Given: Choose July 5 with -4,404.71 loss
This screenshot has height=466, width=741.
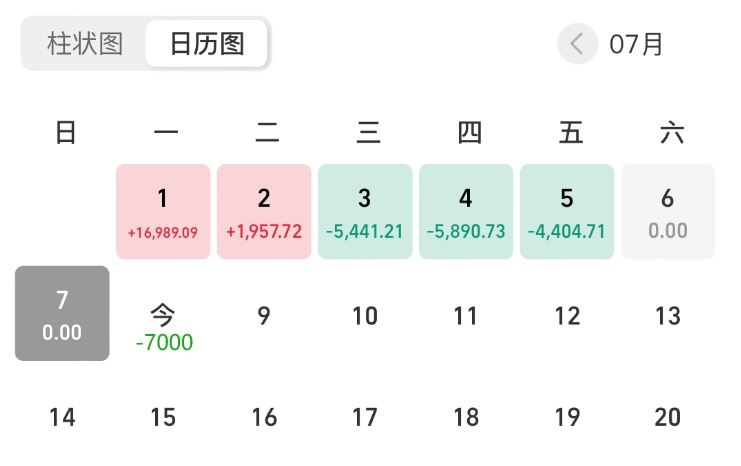Looking at the screenshot, I should point(567,212).
